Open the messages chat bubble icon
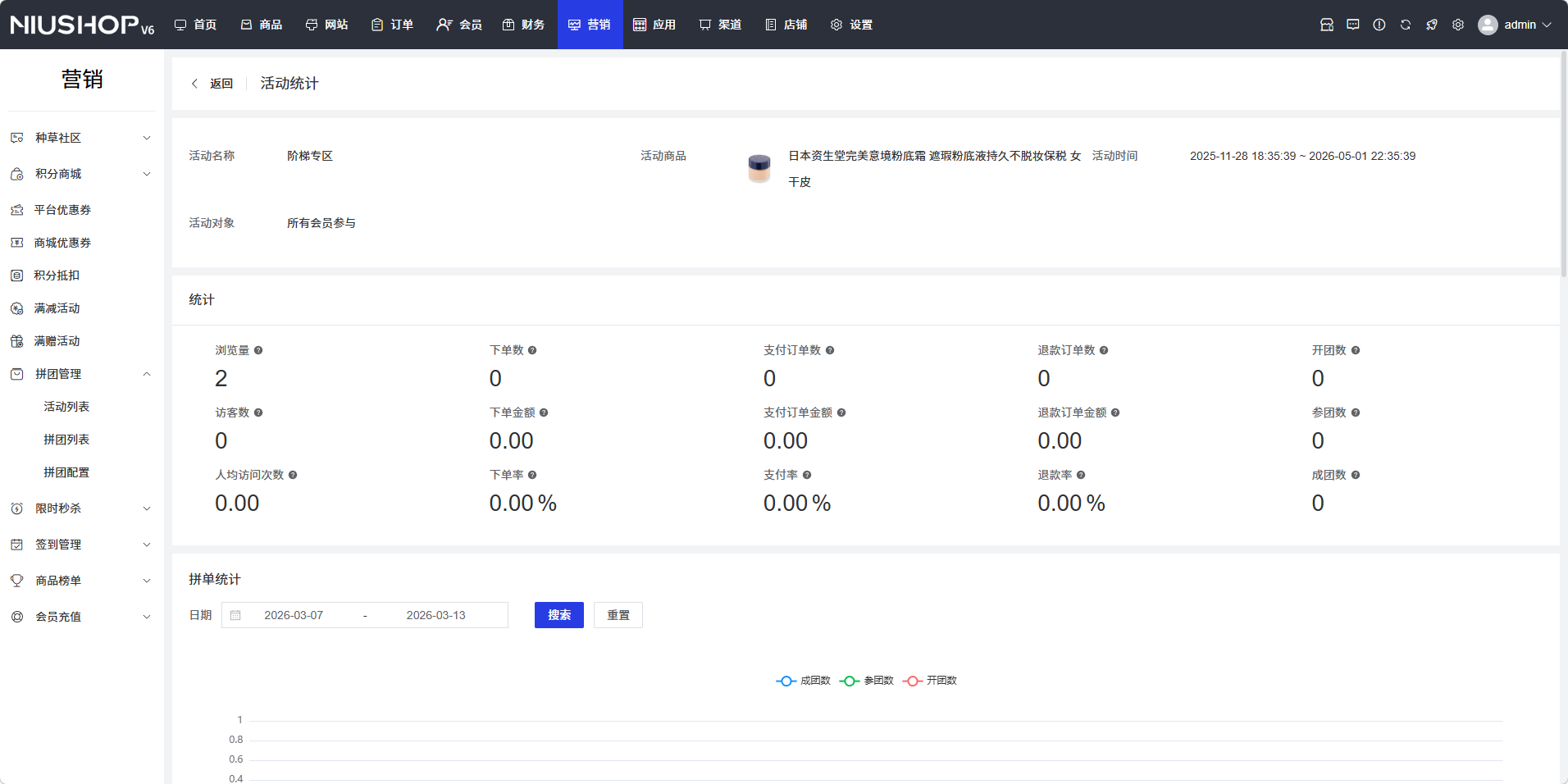 [1352, 25]
